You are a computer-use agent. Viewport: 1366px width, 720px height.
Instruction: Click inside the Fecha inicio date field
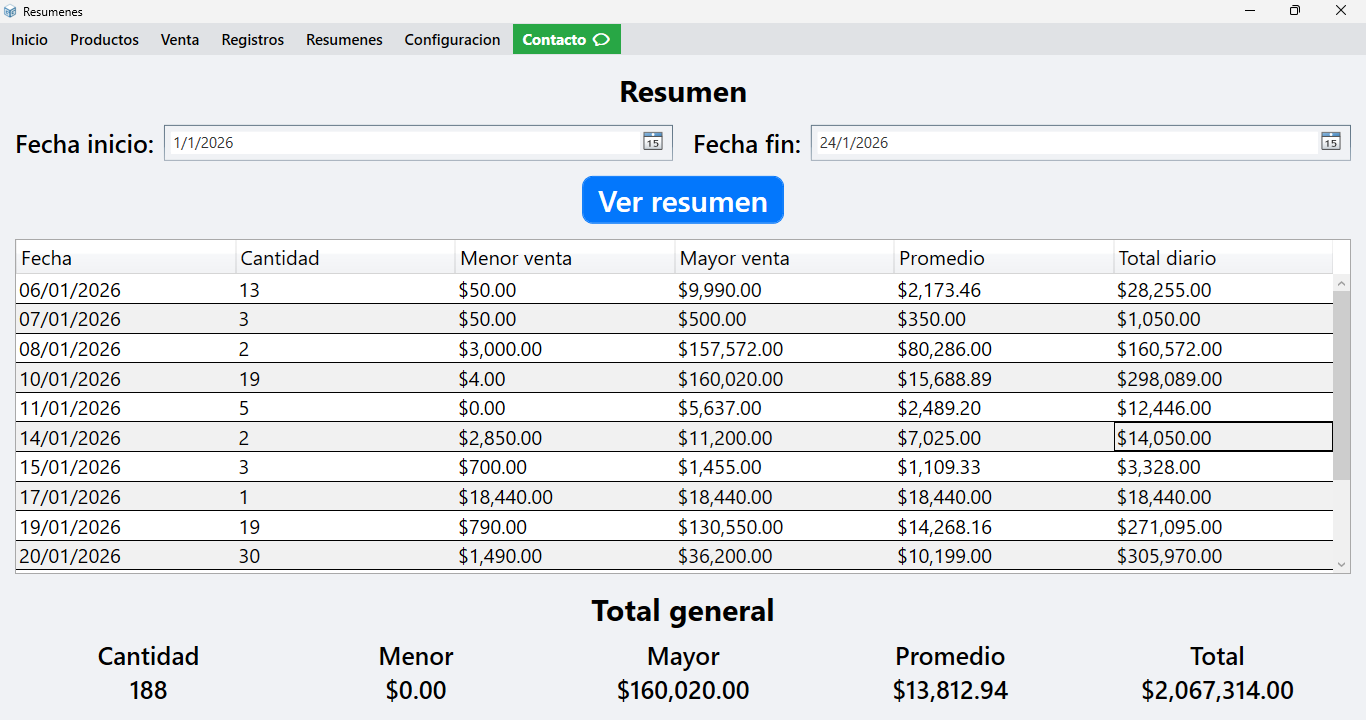(400, 142)
